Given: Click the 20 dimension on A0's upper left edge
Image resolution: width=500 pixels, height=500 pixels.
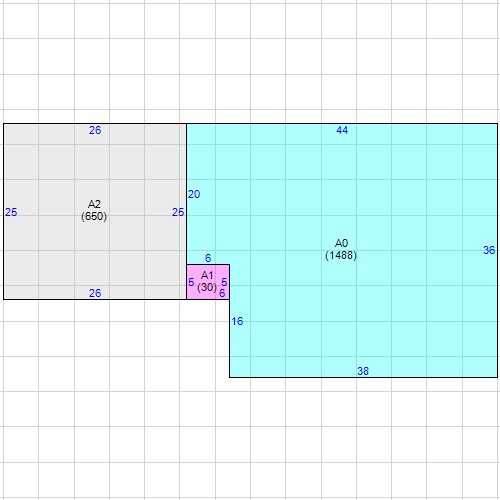Looking at the screenshot, I should (194, 194).
